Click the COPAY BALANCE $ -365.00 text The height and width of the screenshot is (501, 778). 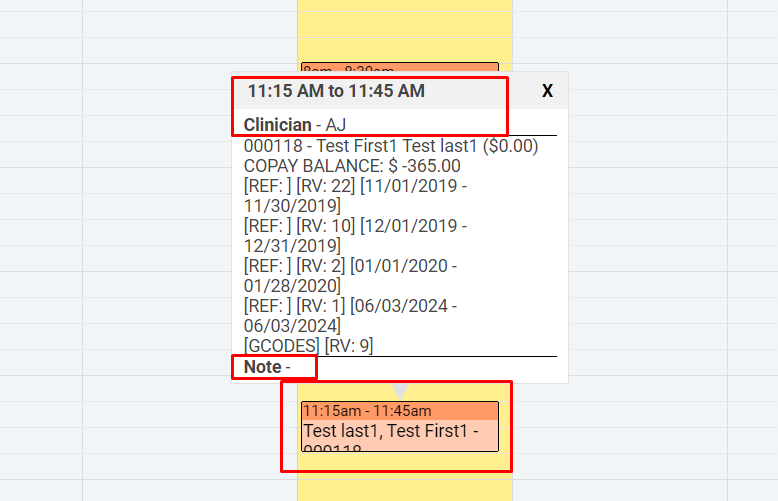[x=352, y=166]
